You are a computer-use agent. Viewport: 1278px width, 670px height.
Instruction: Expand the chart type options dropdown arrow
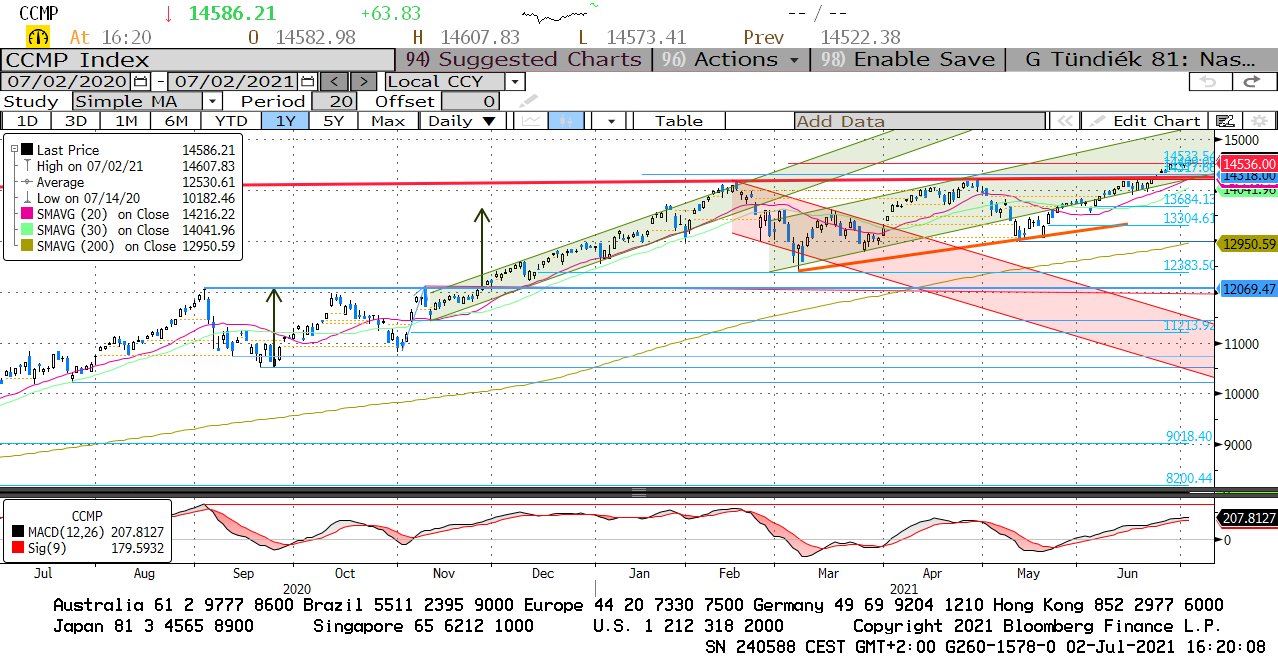pos(609,121)
